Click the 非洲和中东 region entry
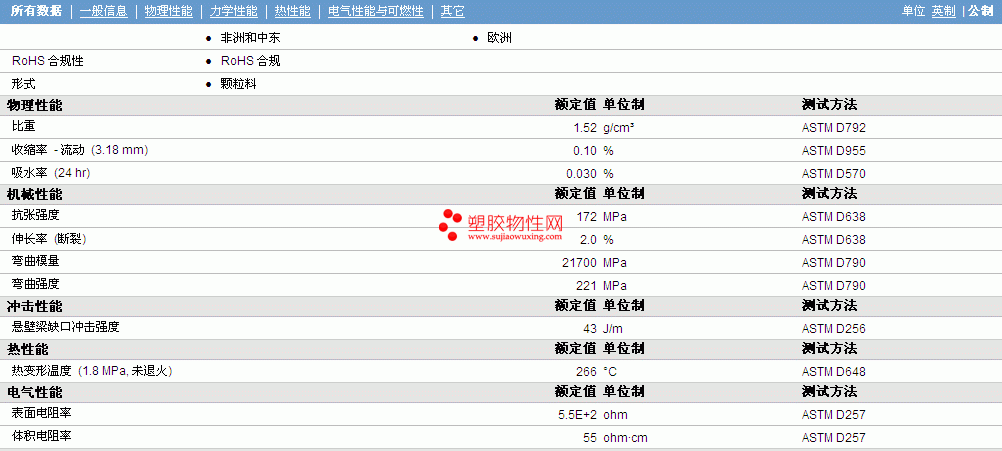The image size is (1002, 451). coord(250,38)
